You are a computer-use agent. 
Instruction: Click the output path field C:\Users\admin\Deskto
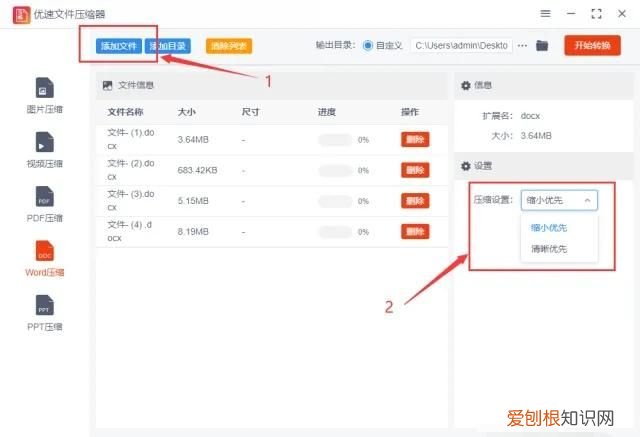(462, 45)
